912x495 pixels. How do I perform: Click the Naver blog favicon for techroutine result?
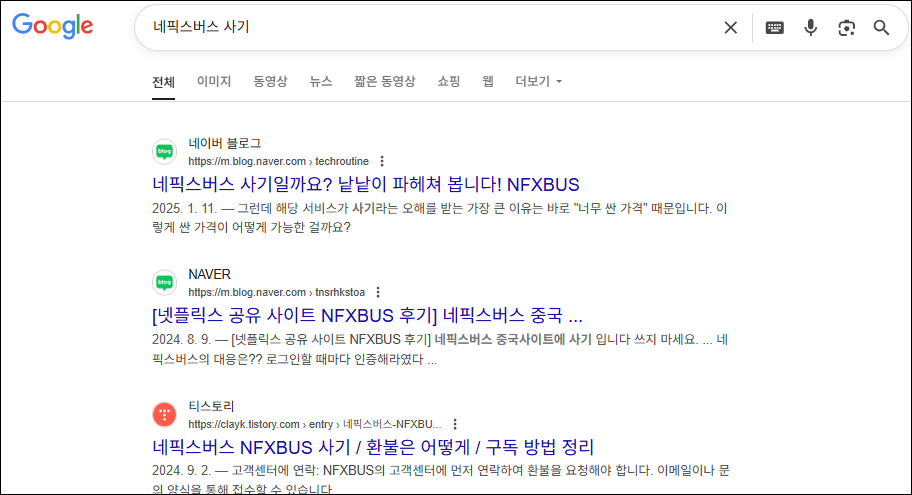(165, 152)
